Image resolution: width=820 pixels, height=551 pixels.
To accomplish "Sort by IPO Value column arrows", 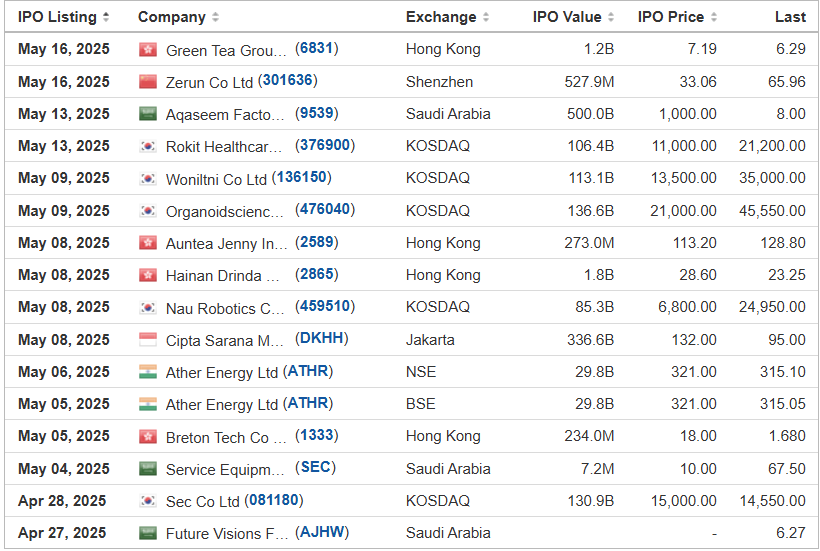I will 611,17.
